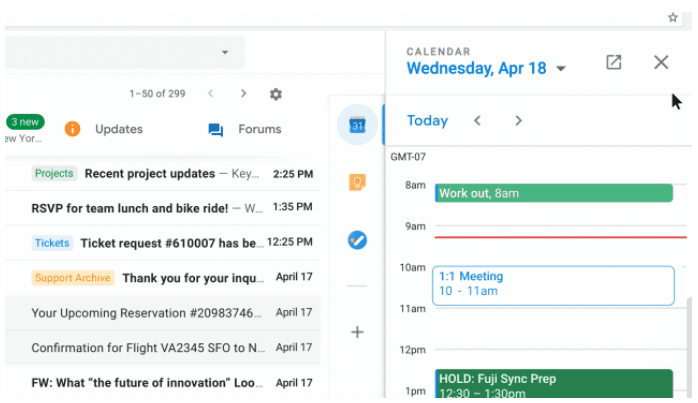
Task: Open Your Upcoming Reservation email
Action: (163, 313)
